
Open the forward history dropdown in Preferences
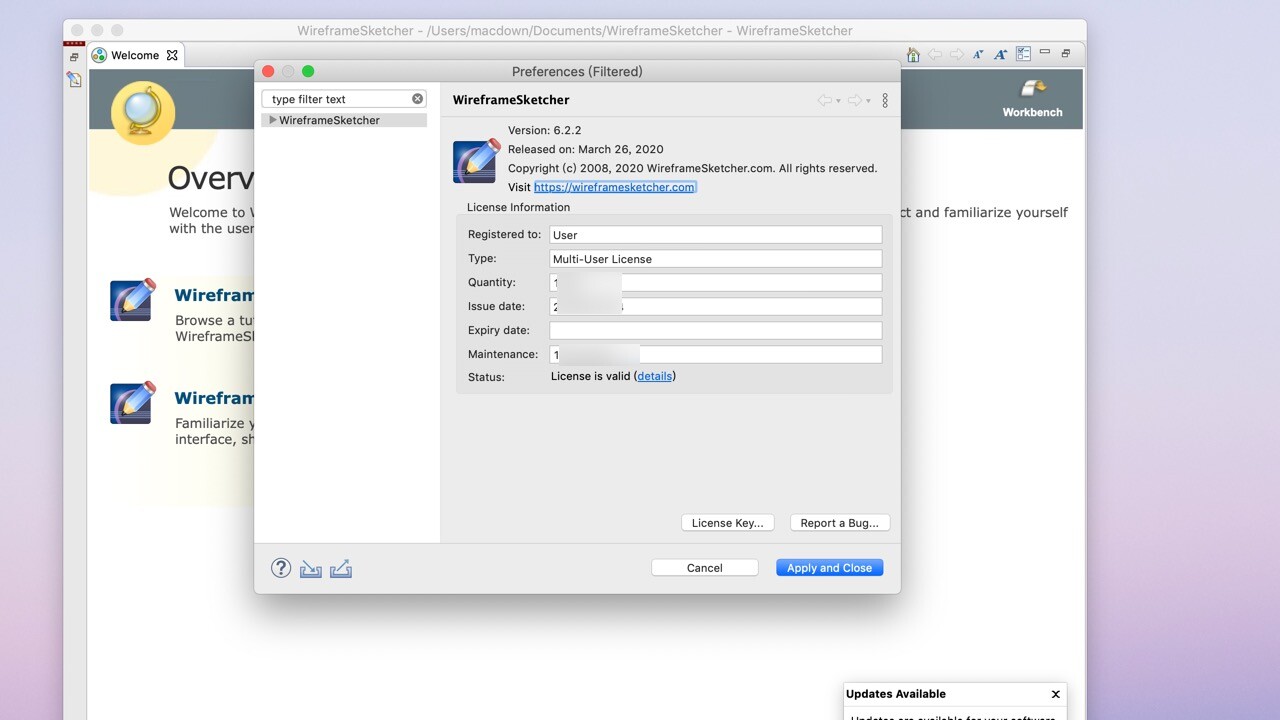coord(868,101)
